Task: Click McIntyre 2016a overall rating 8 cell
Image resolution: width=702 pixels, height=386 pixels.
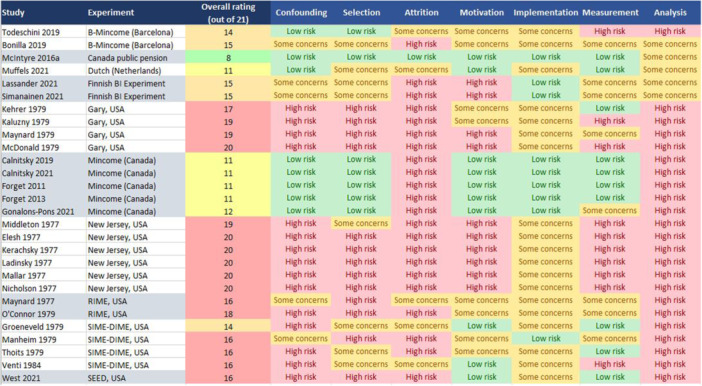Action: click(228, 57)
